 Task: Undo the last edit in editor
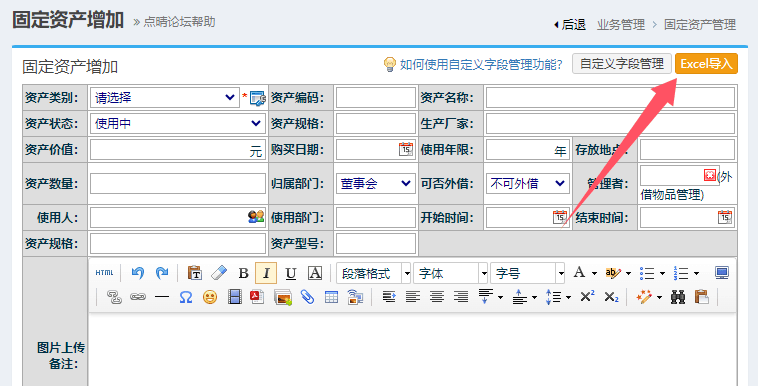138,273
